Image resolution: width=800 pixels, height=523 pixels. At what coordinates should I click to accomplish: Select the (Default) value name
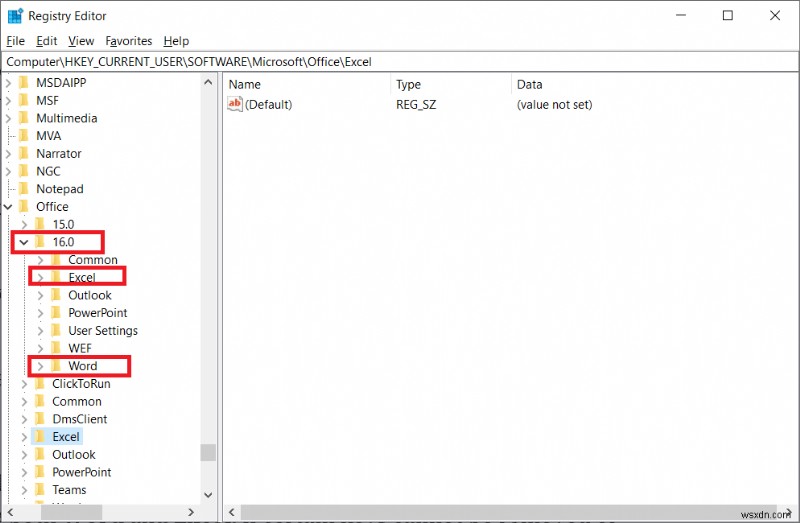[x=268, y=105]
